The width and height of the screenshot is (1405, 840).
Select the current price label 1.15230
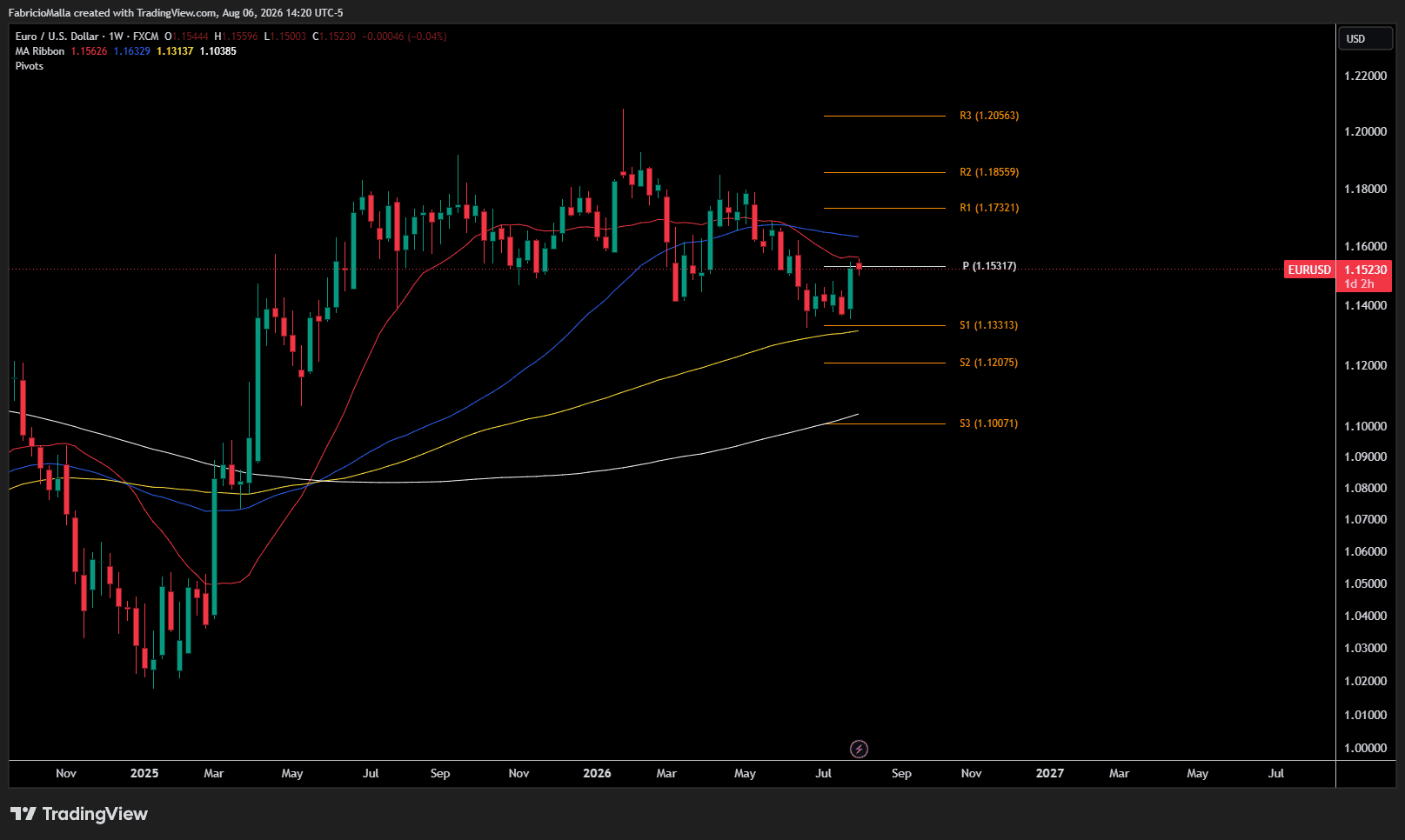tap(1365, 270)
